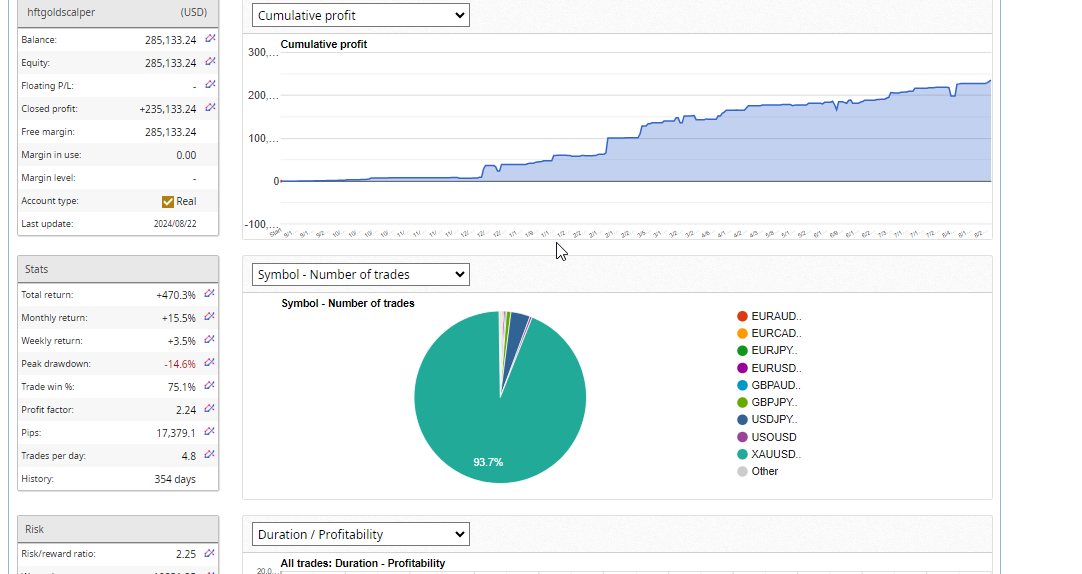Click the chart icon beside Balance
1082x574 pixels.
pyautogui.click(x=210, y=39)
